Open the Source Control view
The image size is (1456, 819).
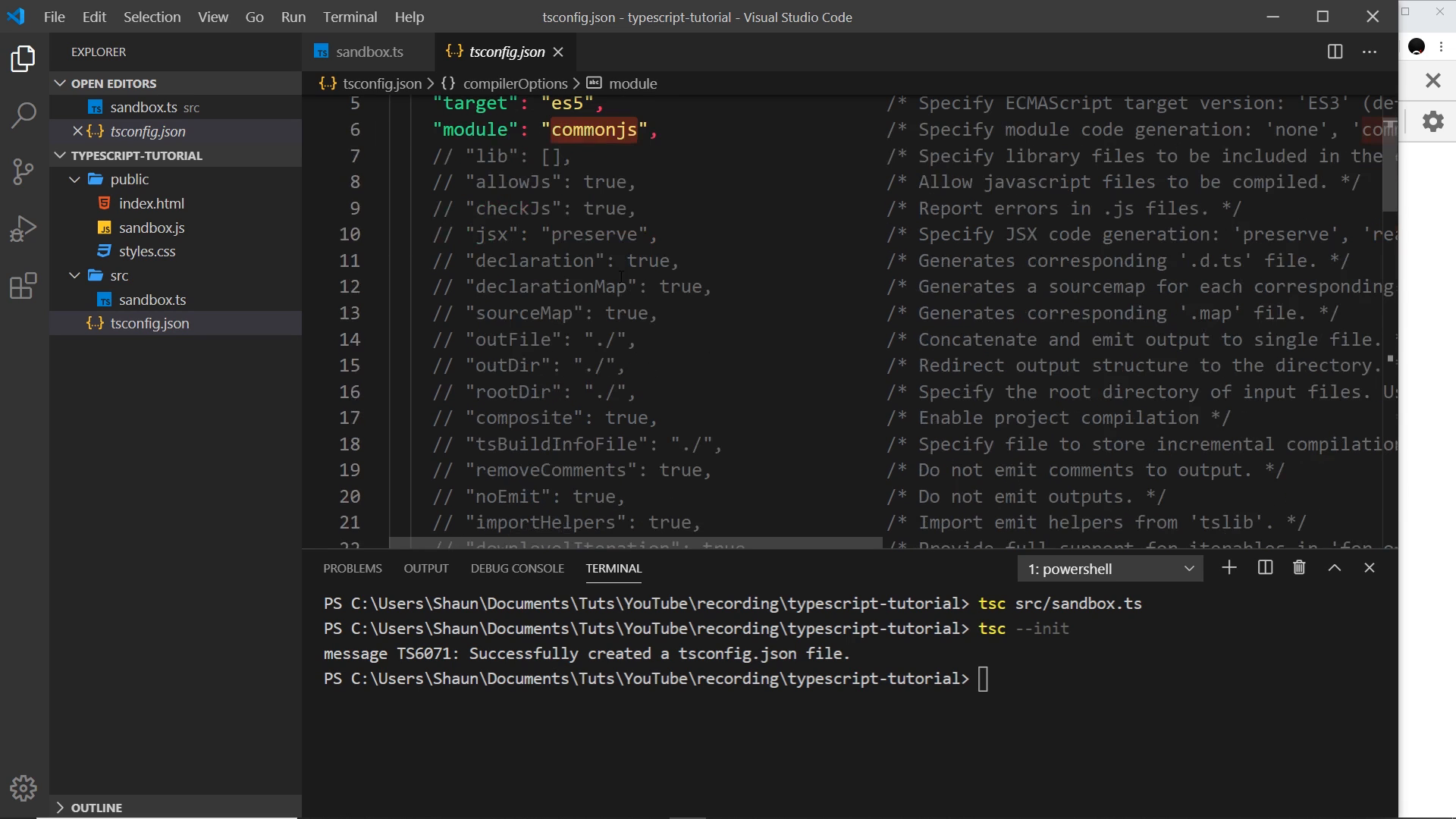(x=24, y=171)
